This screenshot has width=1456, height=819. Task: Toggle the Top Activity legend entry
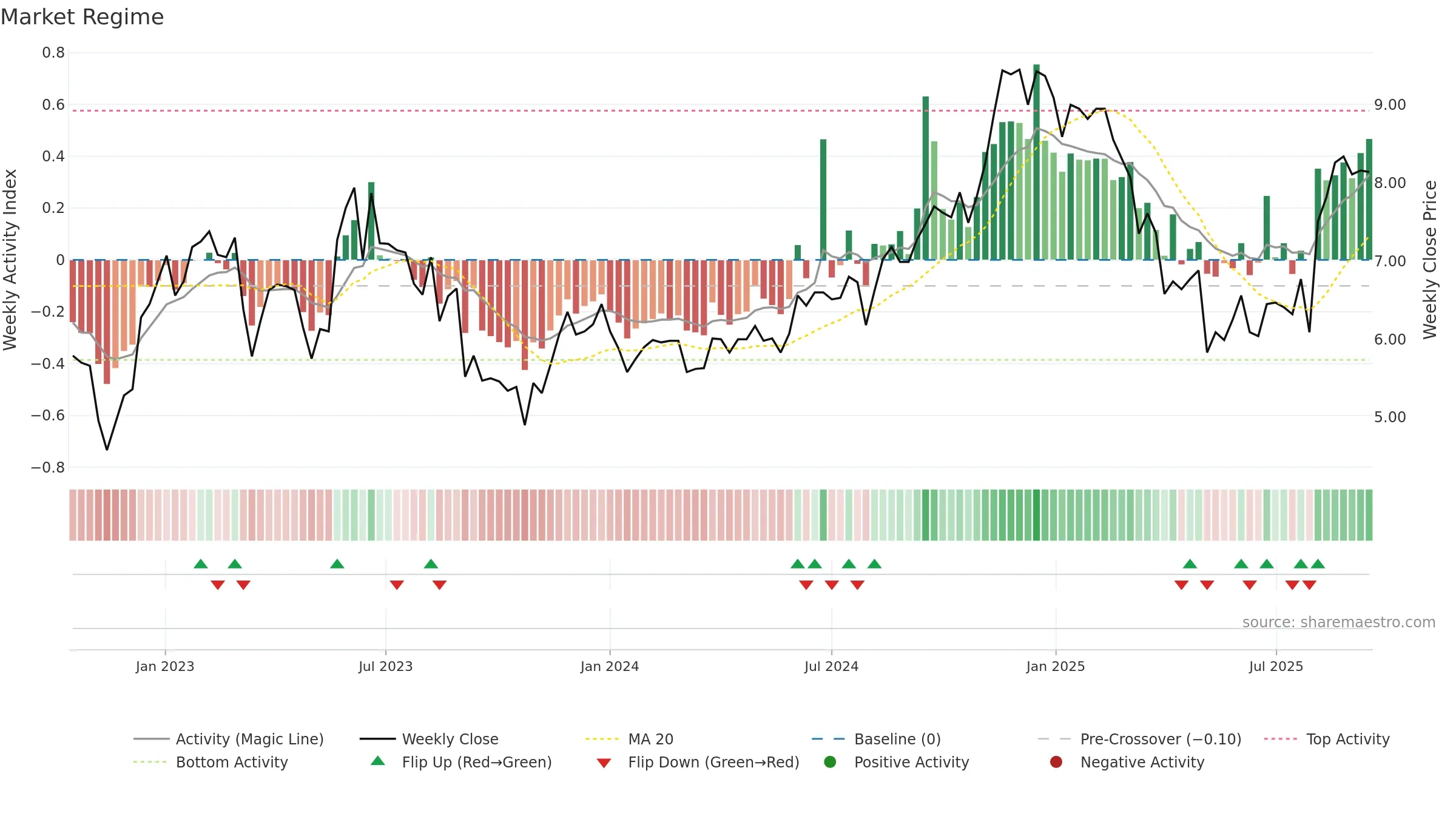point(1327,739)
